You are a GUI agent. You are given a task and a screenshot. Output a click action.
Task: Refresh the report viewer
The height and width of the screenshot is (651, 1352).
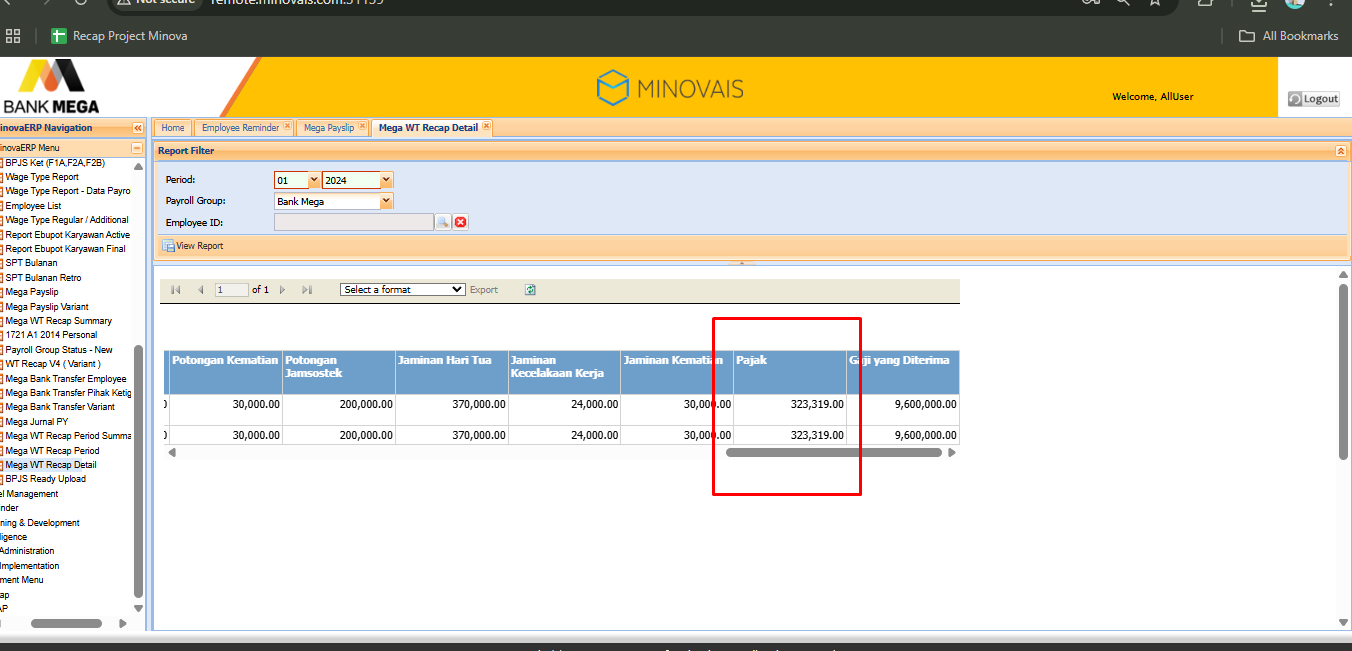point(530,290)
